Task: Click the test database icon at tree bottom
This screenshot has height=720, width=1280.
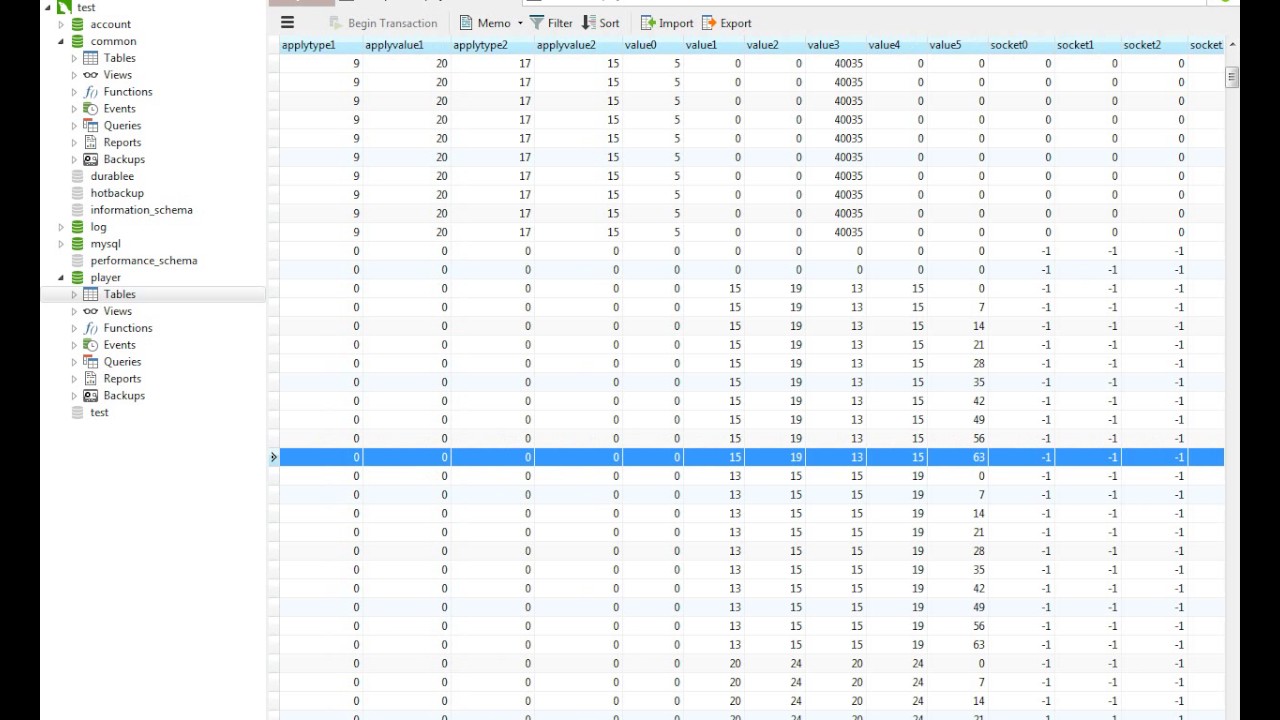Action: click(78, 413)
